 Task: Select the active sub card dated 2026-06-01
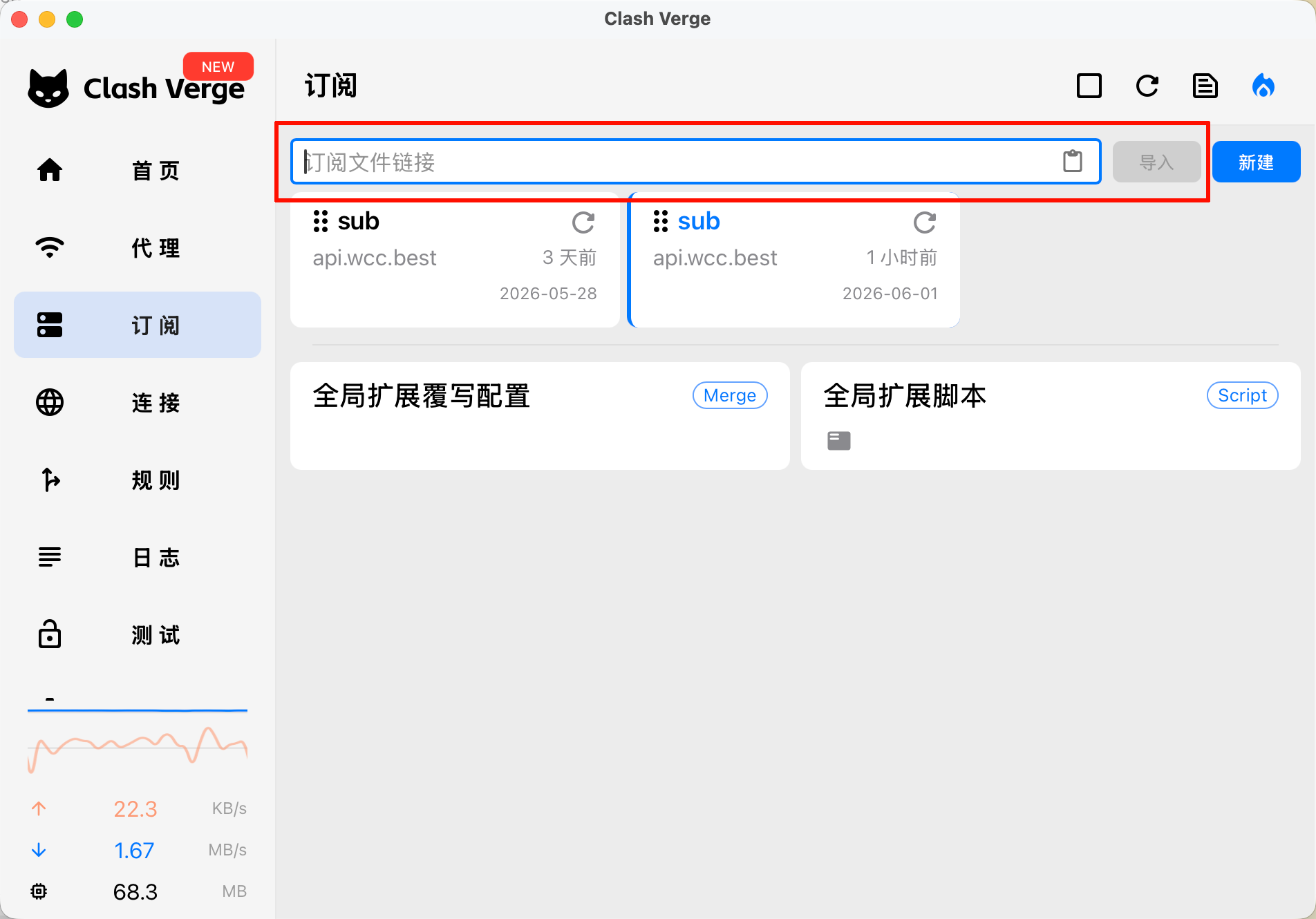[793, 260]
